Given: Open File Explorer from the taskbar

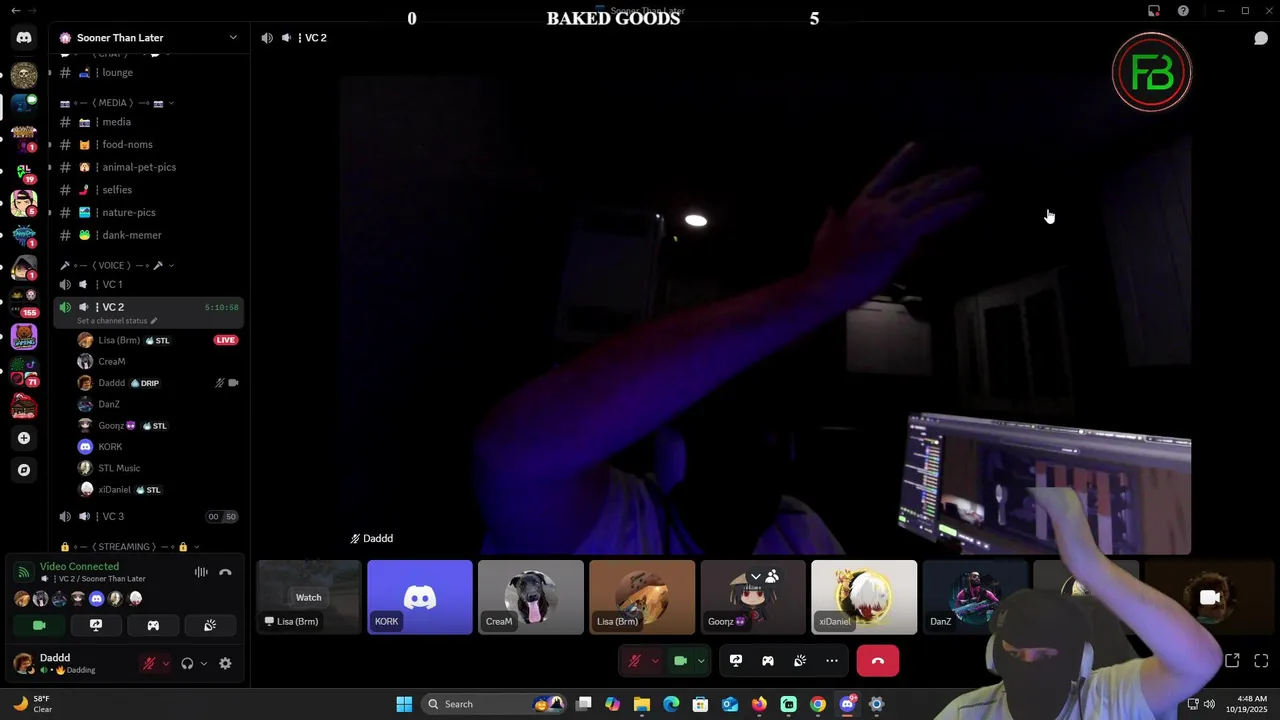Looking at the screenshot, I should click(642, 704).
